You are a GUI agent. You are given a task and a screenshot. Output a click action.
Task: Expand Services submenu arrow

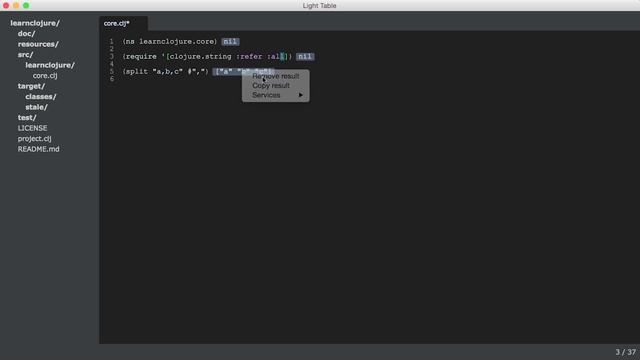coord(301,95)
